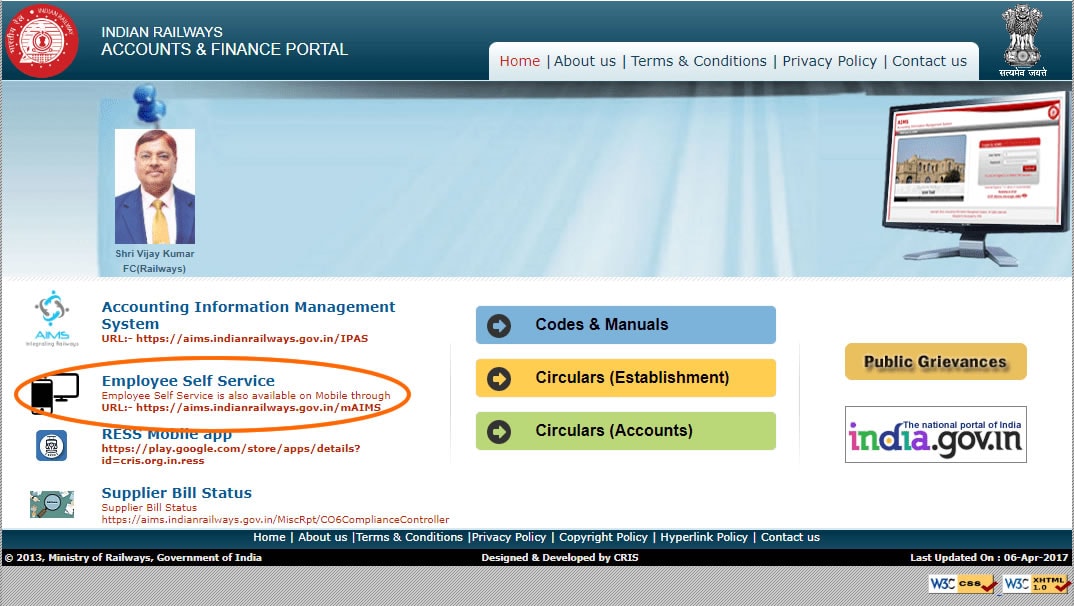The image size is (1074, 606).
Task: Click the 'FC(Railways)' designation caption
Action: click(154, 268)
